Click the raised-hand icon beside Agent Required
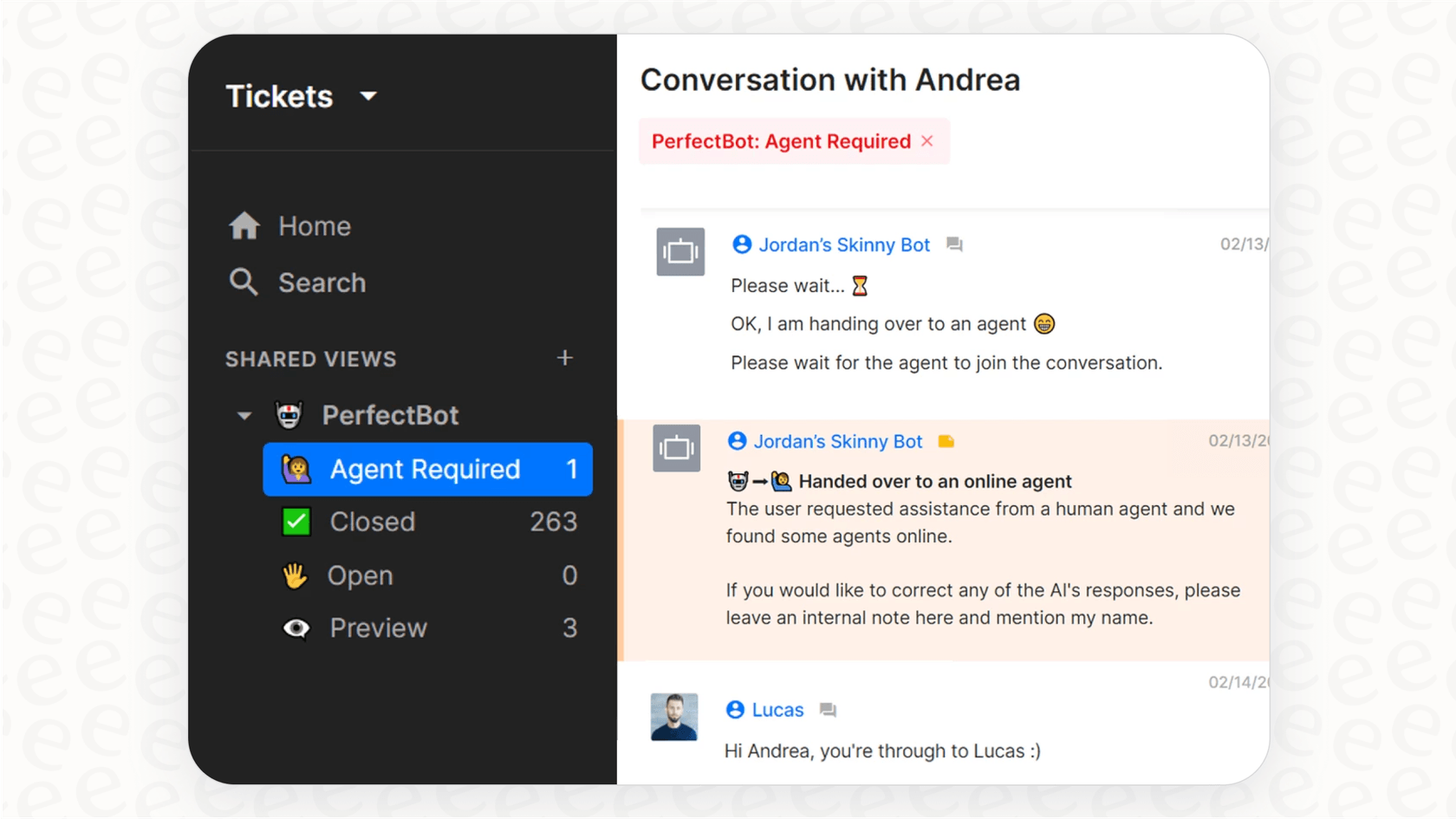The image size is (1456, 819). (296, 469)
